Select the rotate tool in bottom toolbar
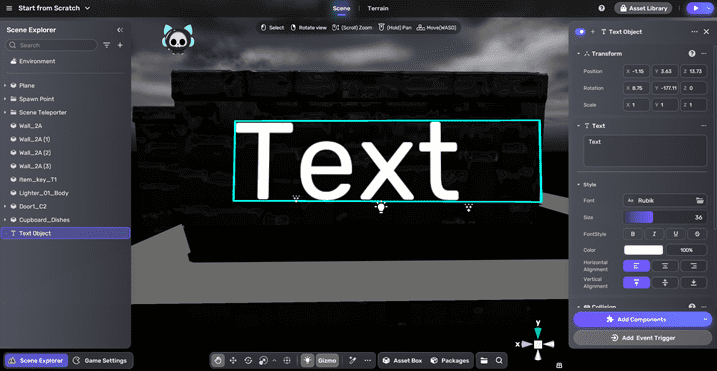Viewport: 717px width, 371px height. click(x=248, y=360)
